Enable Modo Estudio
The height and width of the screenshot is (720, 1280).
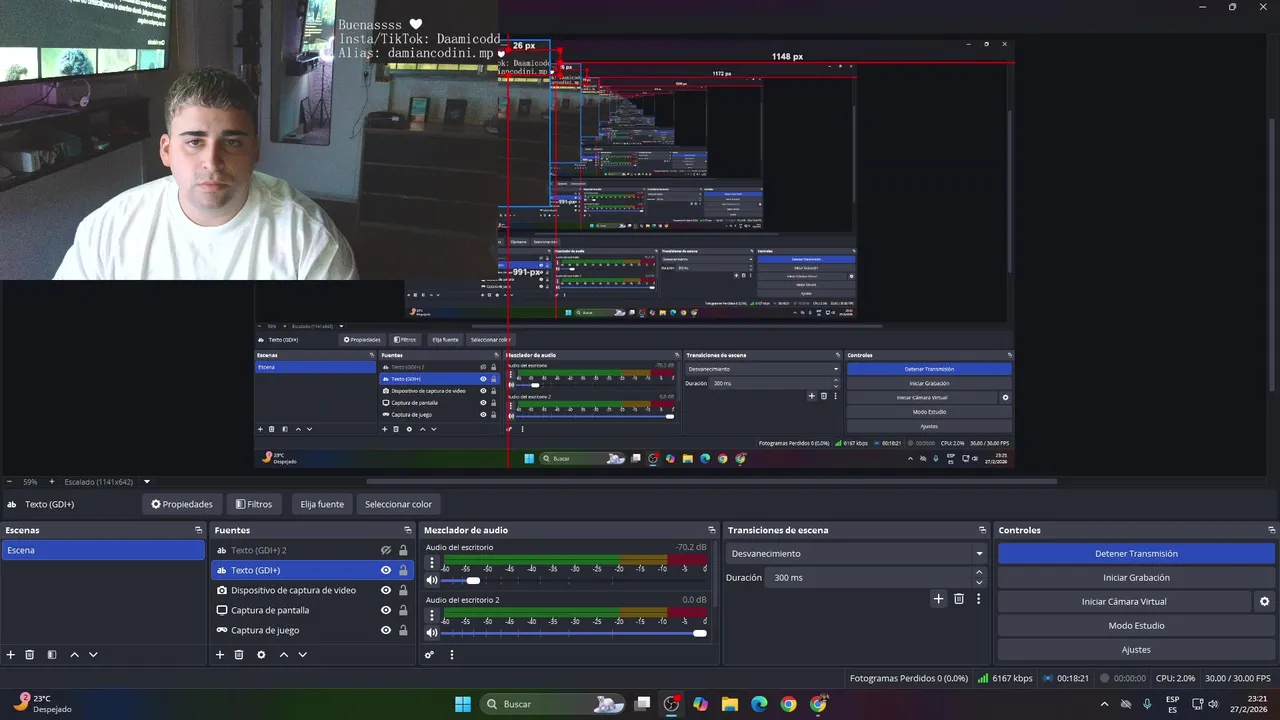pyautogui.click(x=1136, y=625)
